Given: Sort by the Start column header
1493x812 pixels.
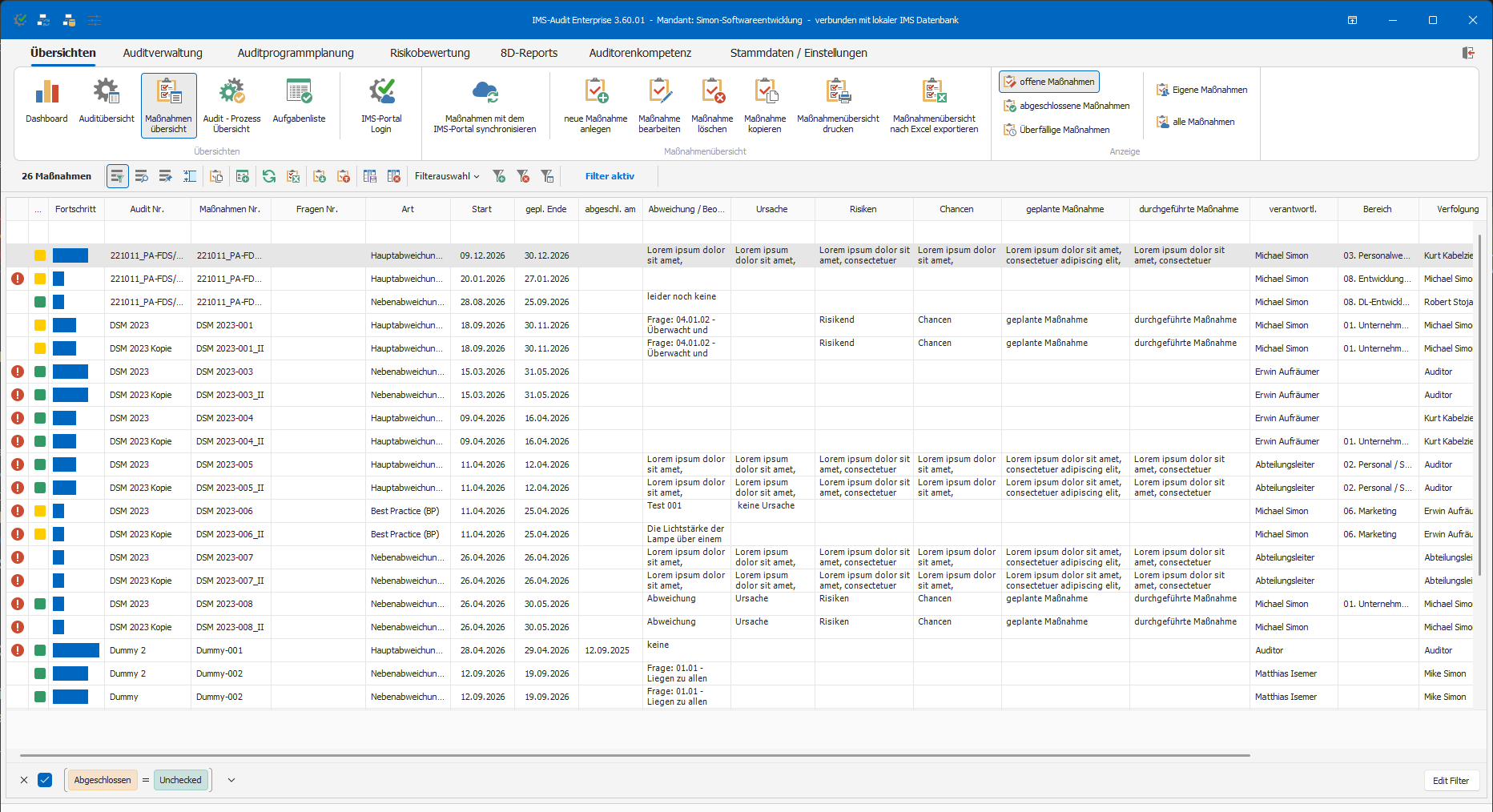Looking at the screenshot, I should click(481, 209).
